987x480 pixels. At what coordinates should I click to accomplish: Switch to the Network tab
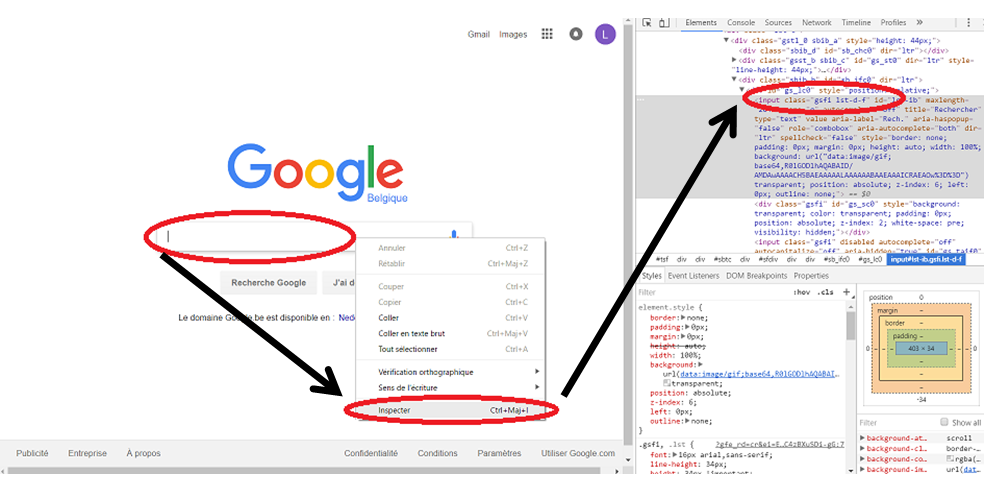coord(816,23)
